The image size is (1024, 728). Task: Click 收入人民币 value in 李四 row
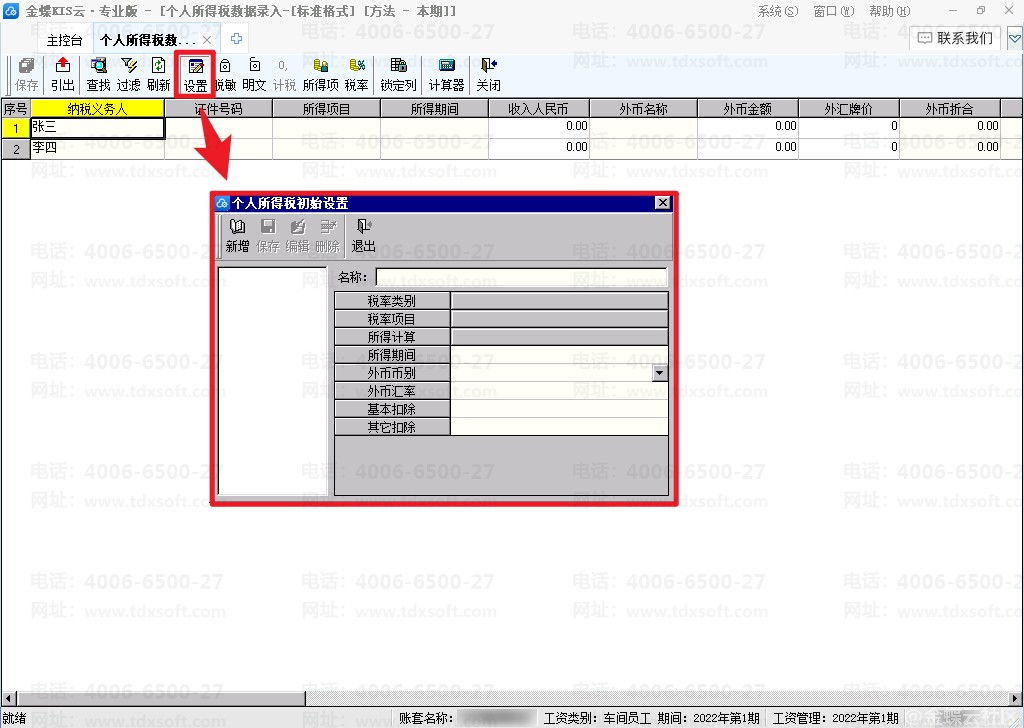click(x=539, y=148)
